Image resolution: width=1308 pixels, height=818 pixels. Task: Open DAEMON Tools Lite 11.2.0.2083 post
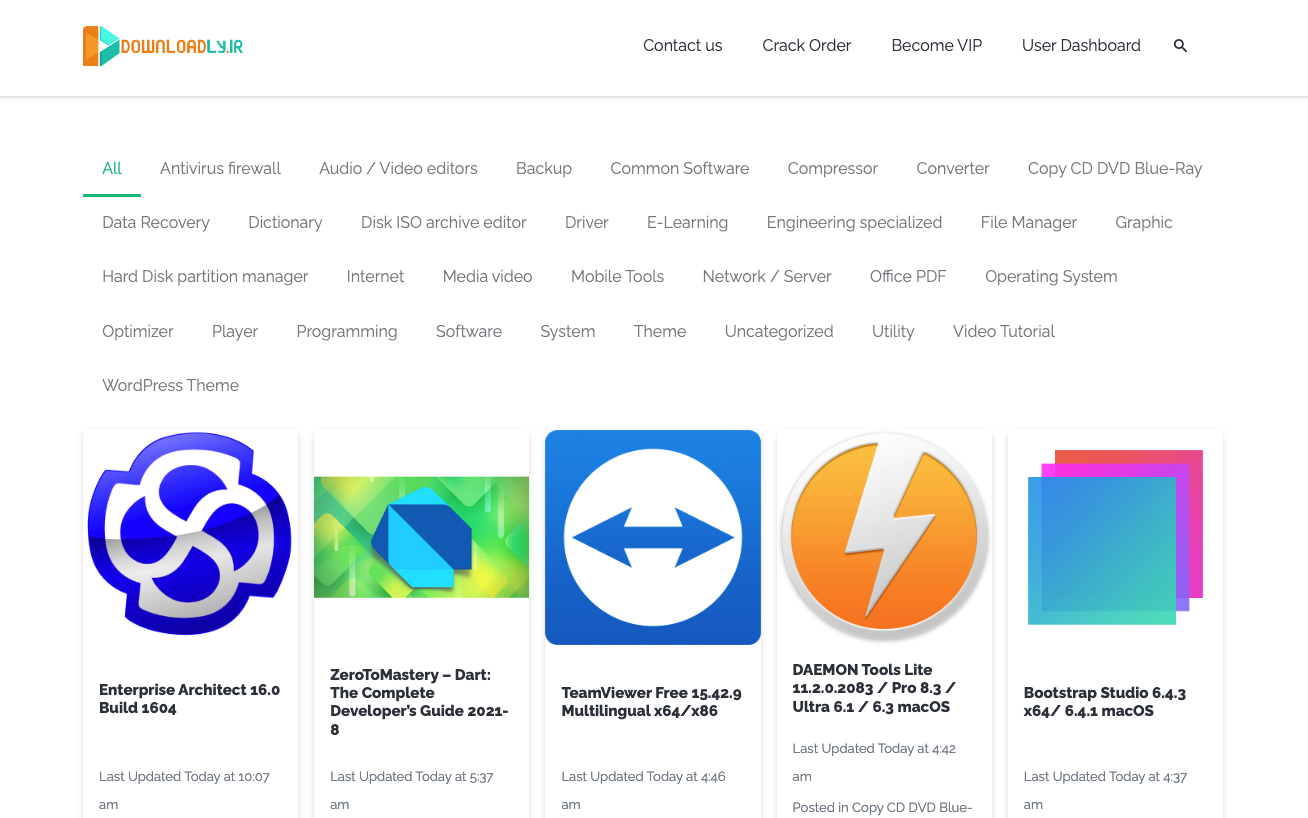point(873,688)
